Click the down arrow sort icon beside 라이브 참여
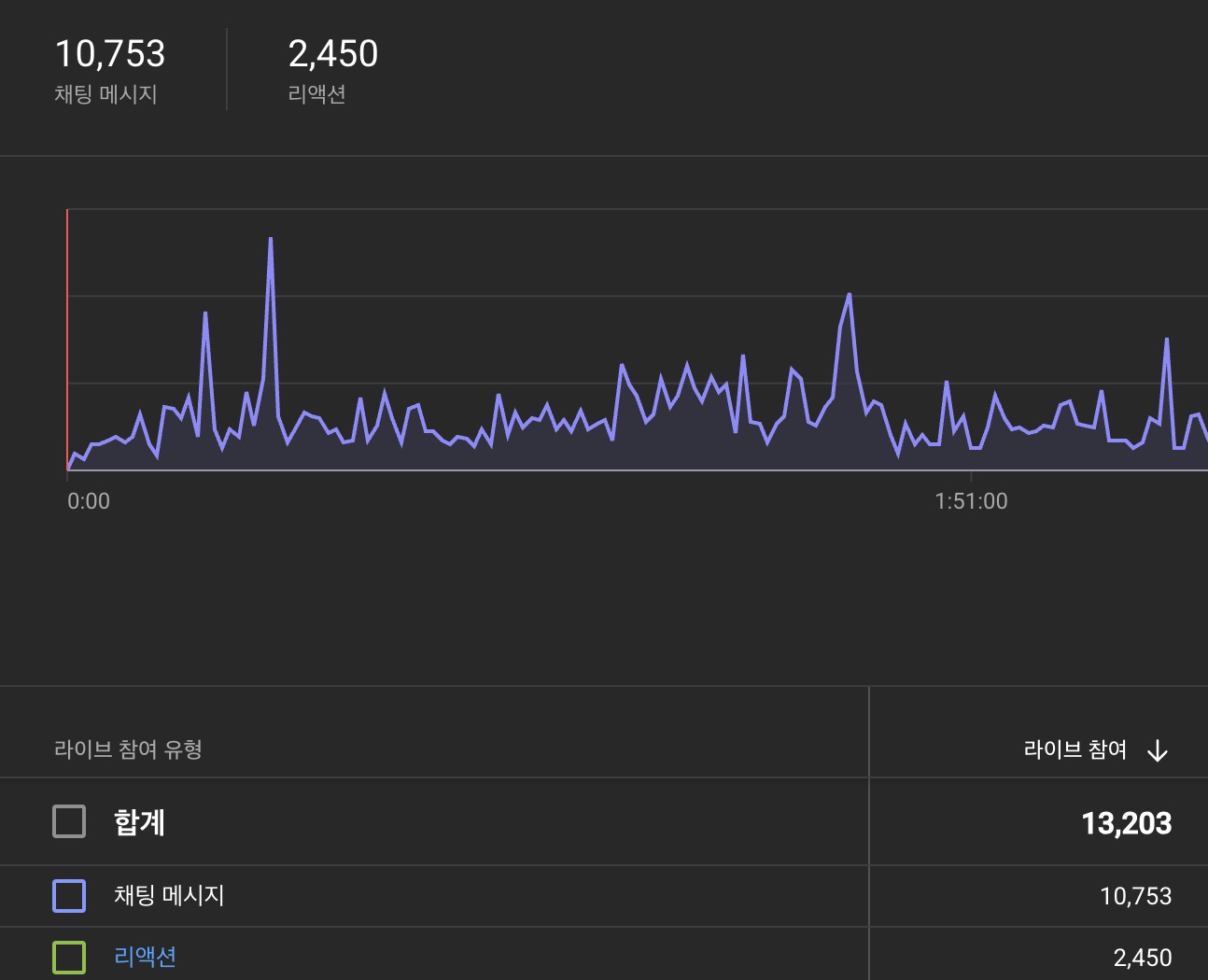Screen dimensions: 1208x980 pyautogui.click(x=1157, y=750)
